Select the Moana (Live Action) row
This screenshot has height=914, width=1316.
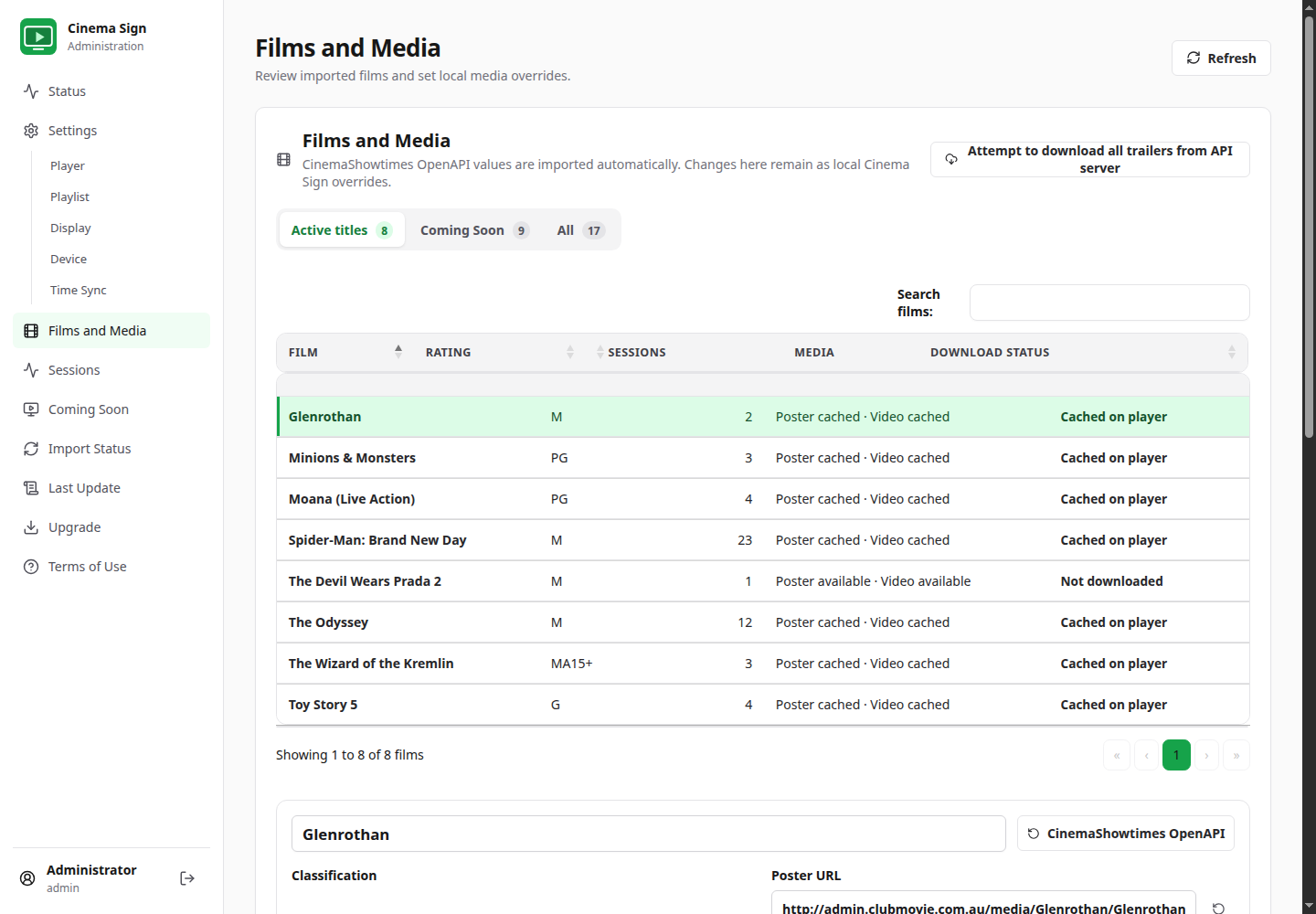763,499
